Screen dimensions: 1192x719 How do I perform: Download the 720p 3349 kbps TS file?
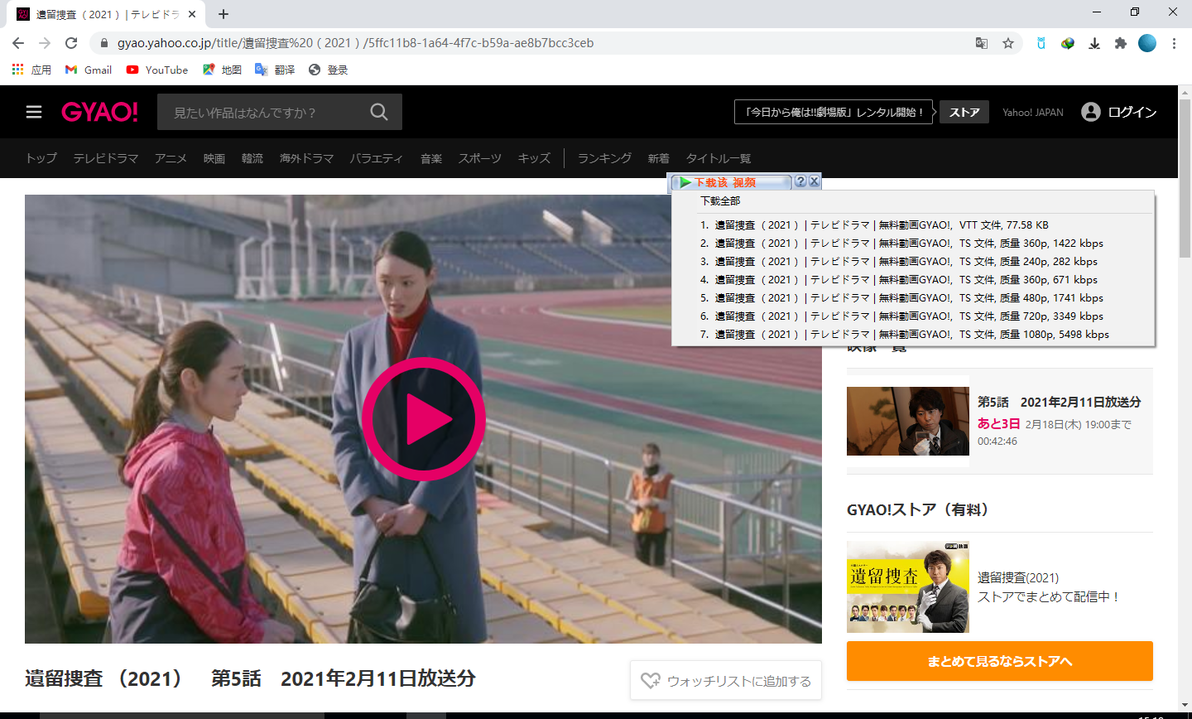point(902,316)
